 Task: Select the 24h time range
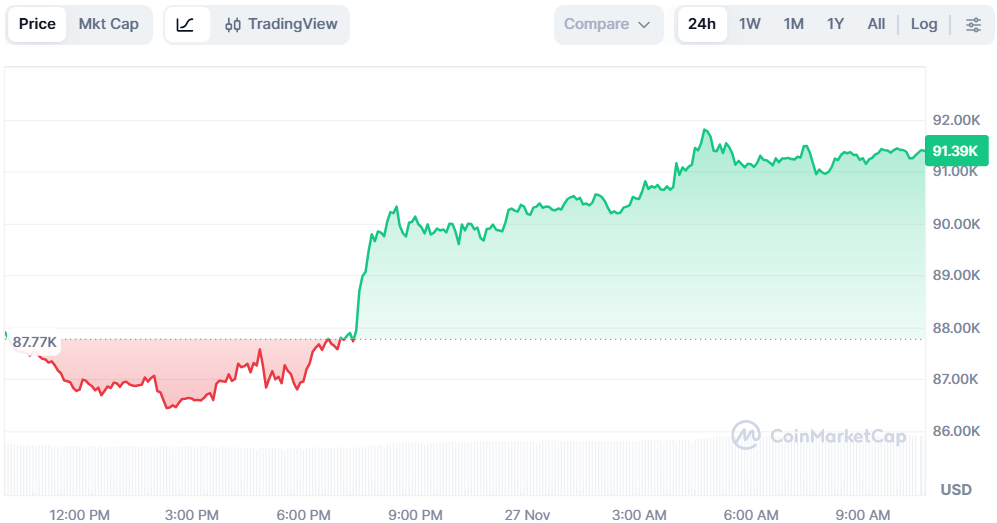(x=702, y=24)
